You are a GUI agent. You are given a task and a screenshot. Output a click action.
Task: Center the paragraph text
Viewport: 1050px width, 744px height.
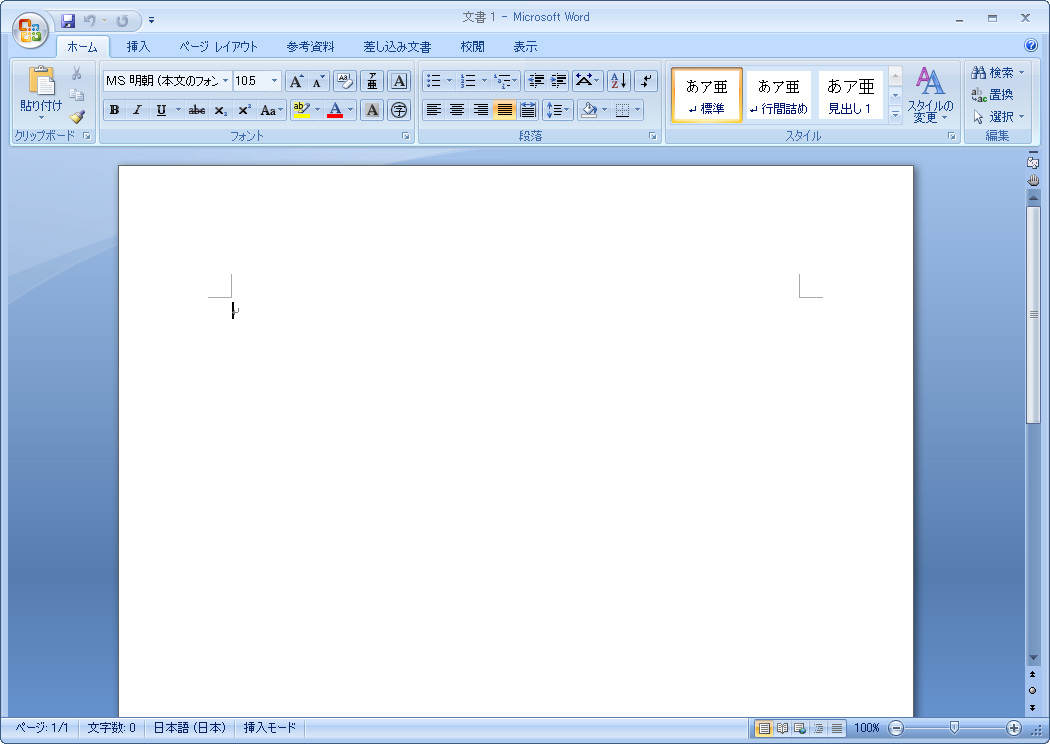[x=457, y=110]
